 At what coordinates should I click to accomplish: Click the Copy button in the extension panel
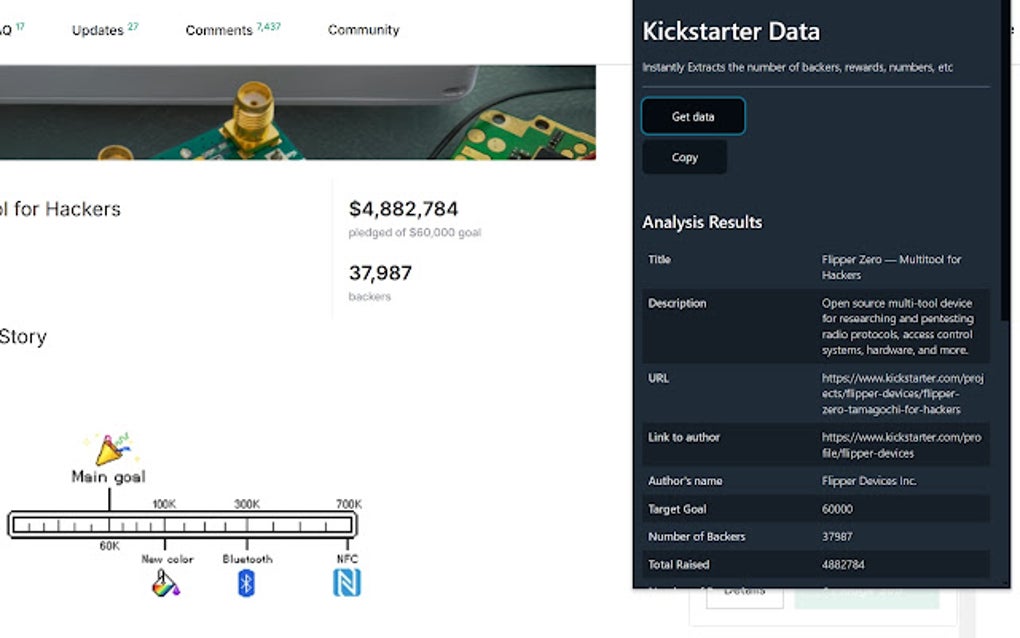684,157
